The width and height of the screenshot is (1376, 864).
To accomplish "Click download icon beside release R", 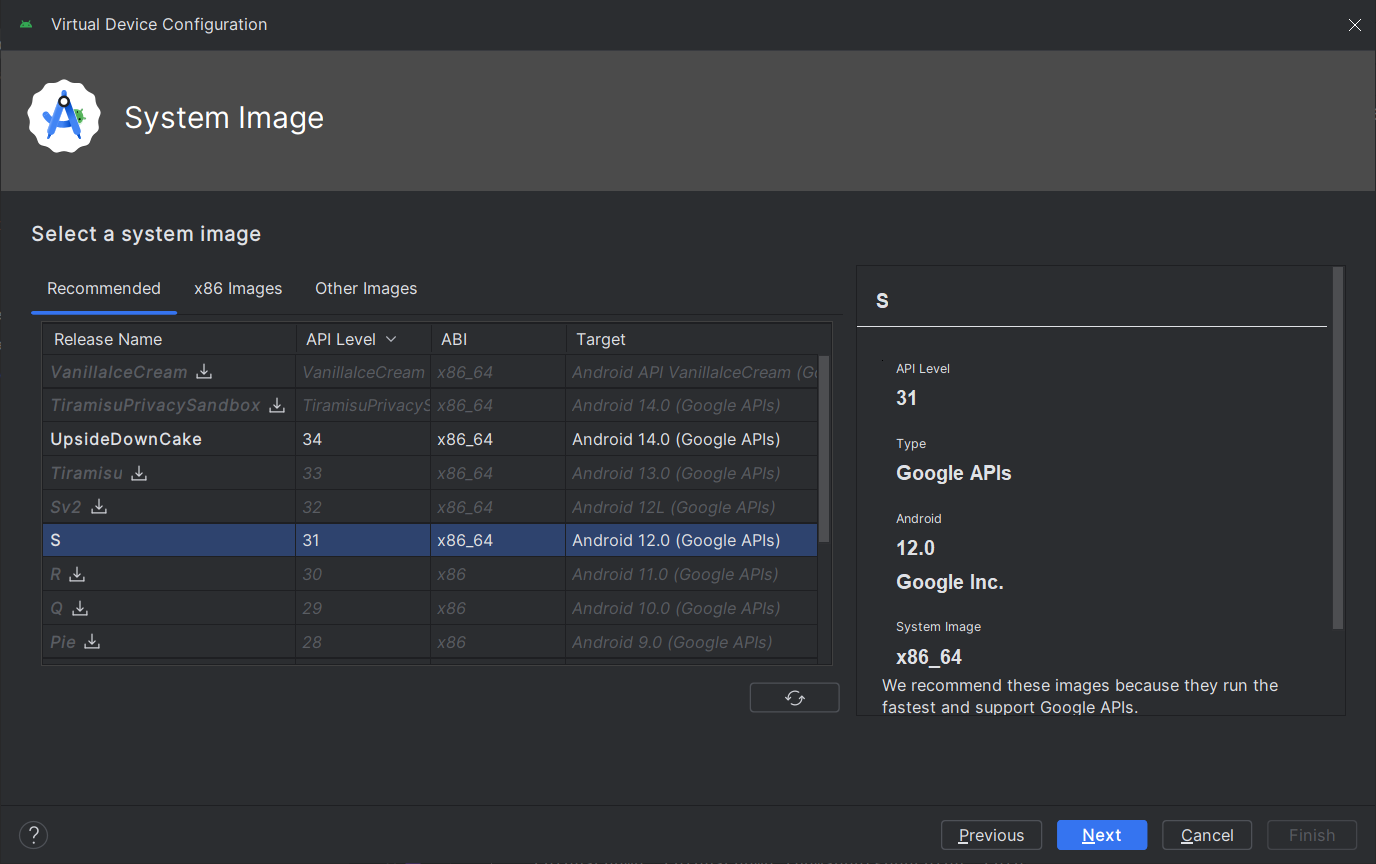I will (x=77, y=574).
